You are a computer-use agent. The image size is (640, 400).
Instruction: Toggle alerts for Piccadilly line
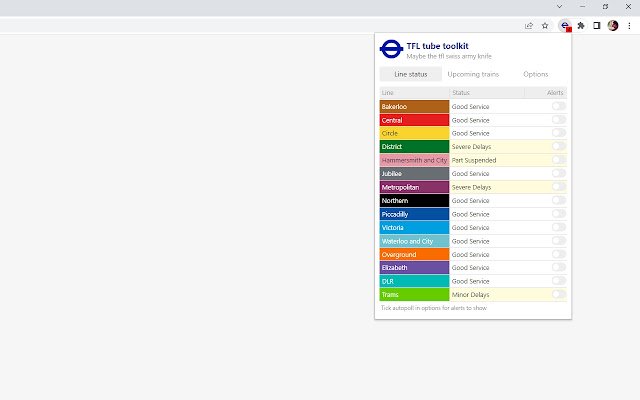tap(559, 214)
